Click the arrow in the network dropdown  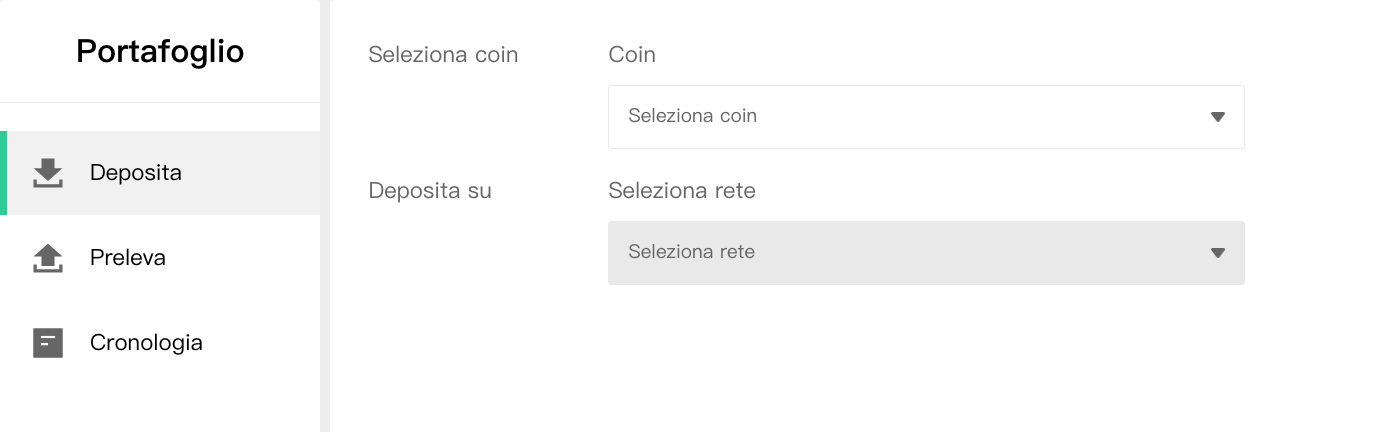1218,253
